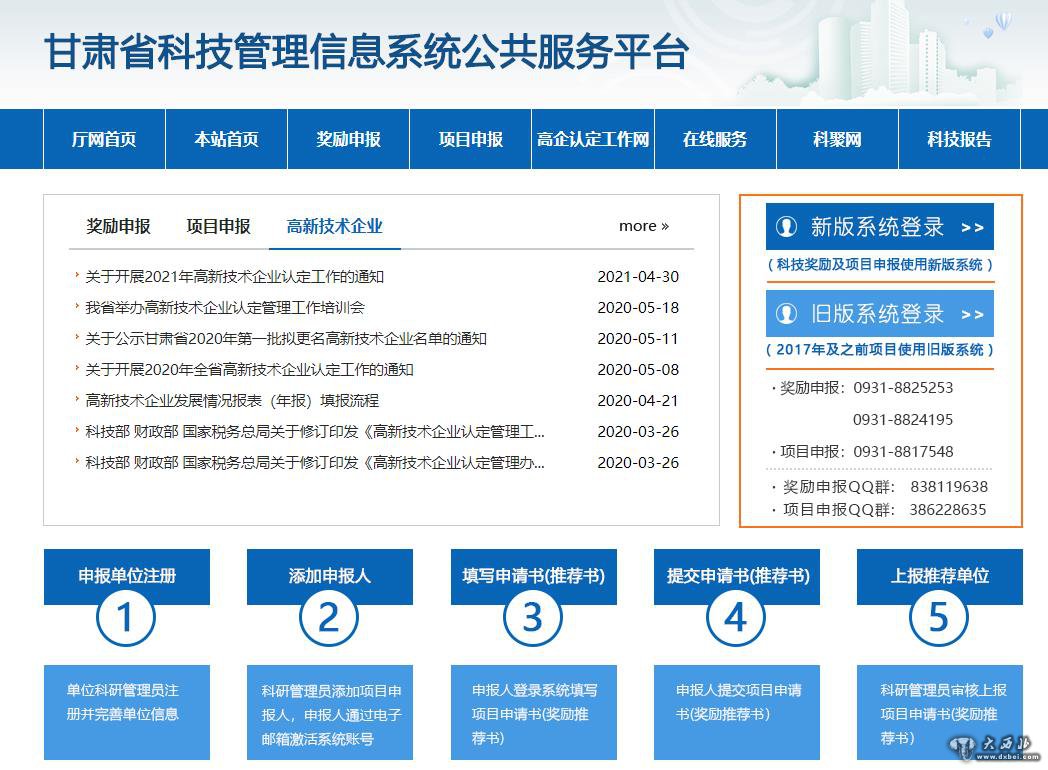Click the step 4 circle icon
Viewport: 1048px width, 770px height.
pyautogui.click(x=735, y=618)
